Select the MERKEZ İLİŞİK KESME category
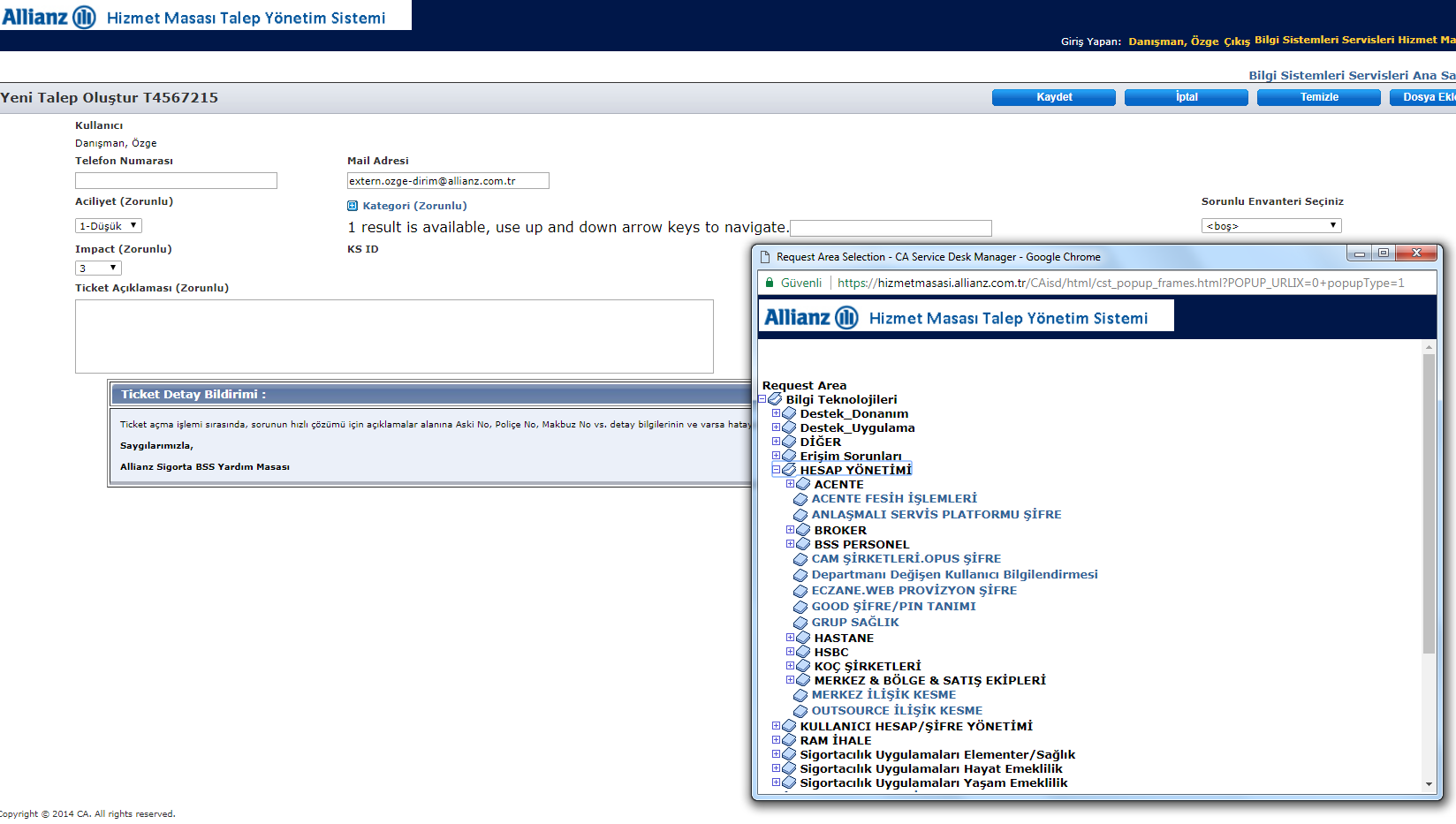This screenshot has width=1456, height=824. [x=883, y=694]
